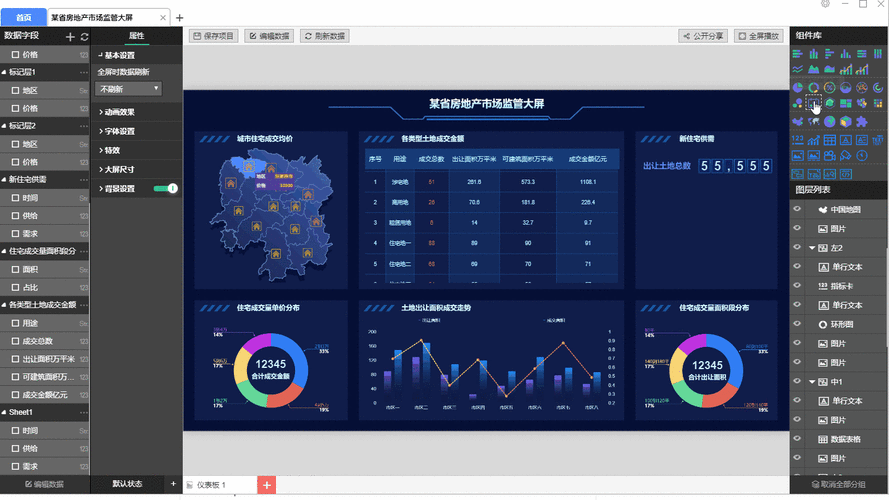Hide the 中国地图 layer with eye icon
The image size is (889, 500).
click(798, 210)
